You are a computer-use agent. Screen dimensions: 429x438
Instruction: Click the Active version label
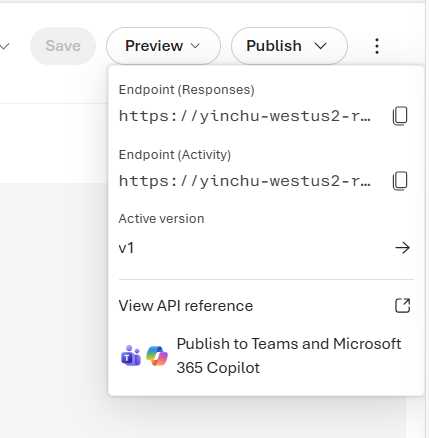click(x=161, y=219)
